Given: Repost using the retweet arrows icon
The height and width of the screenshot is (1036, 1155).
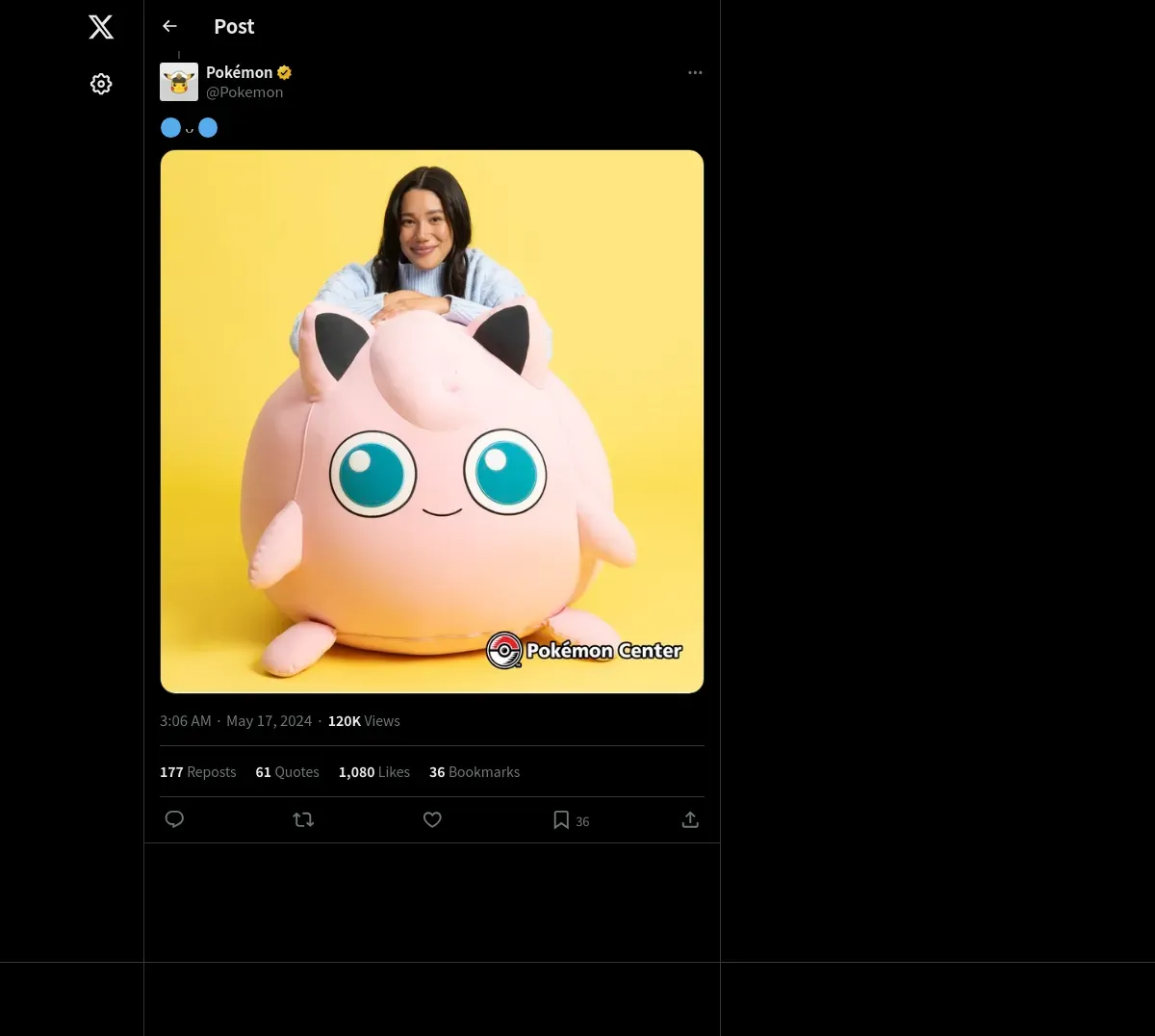Looking at the screenshot, I should point(303,819).
